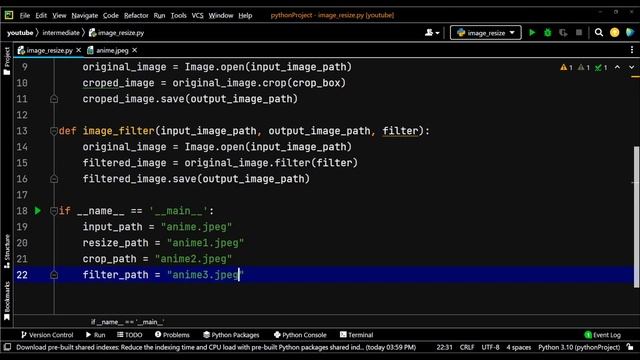Open the Edit menu
The width and height of the screenshot is (640, 360).
point(41,16)
